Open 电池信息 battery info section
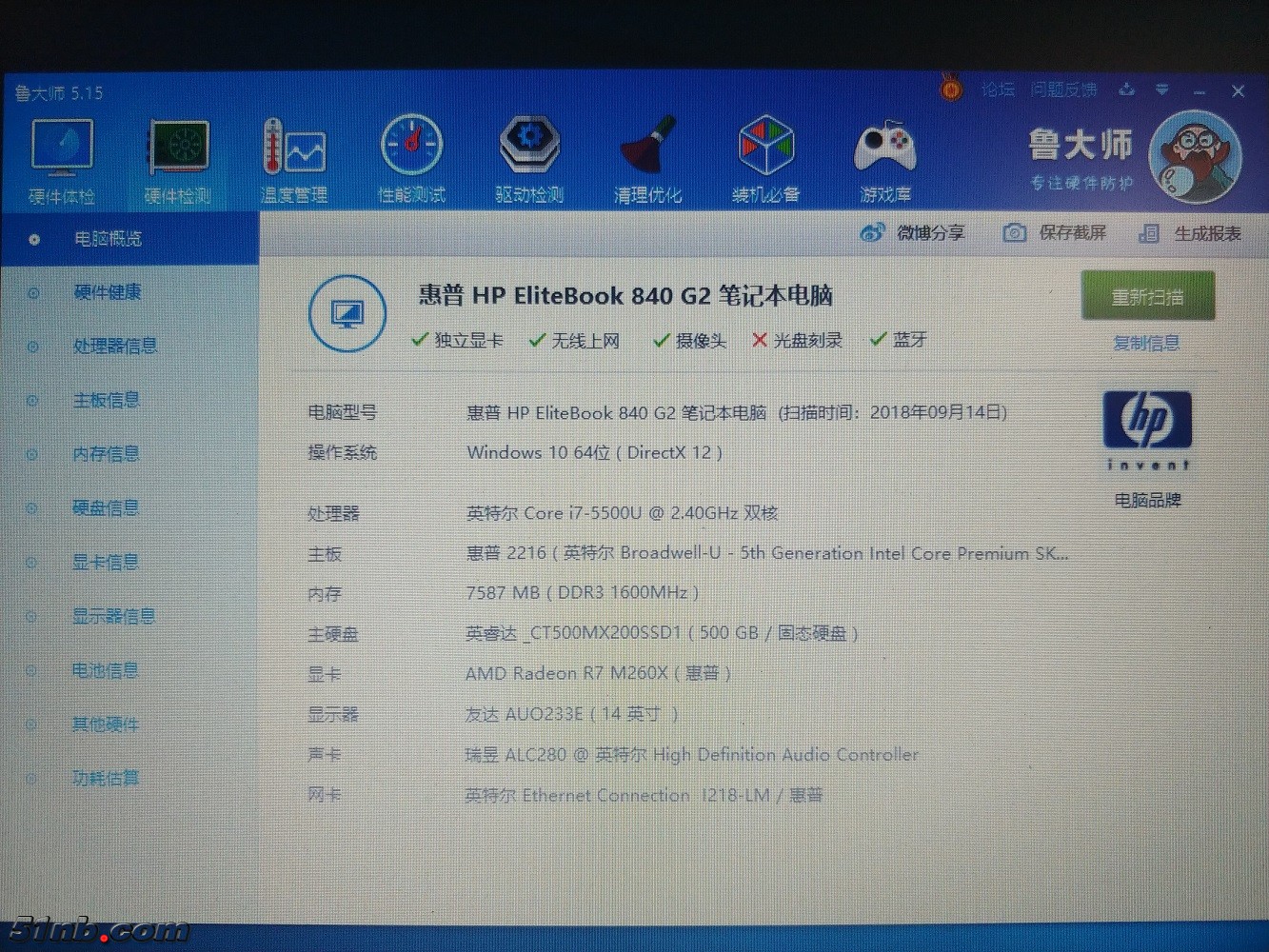 (x=106, y=671)
